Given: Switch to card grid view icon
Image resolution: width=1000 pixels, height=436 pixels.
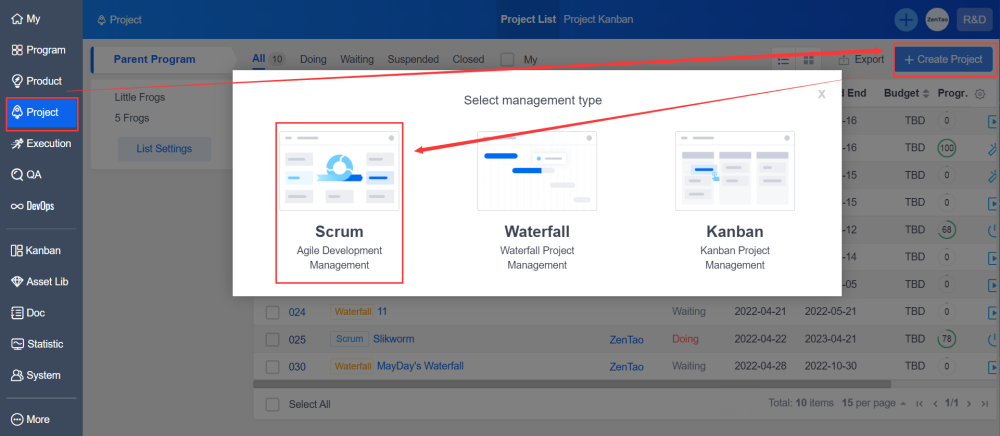Looking at the screenshot, I should click(808, 60).
